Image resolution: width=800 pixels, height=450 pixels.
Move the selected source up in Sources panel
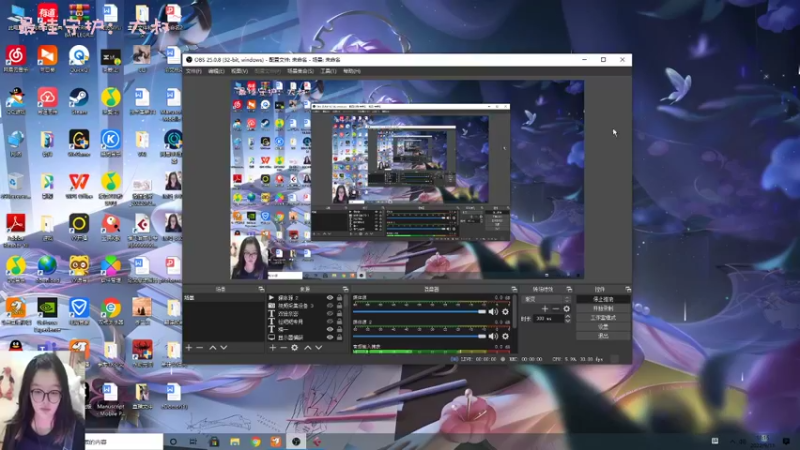click(307, 347)
